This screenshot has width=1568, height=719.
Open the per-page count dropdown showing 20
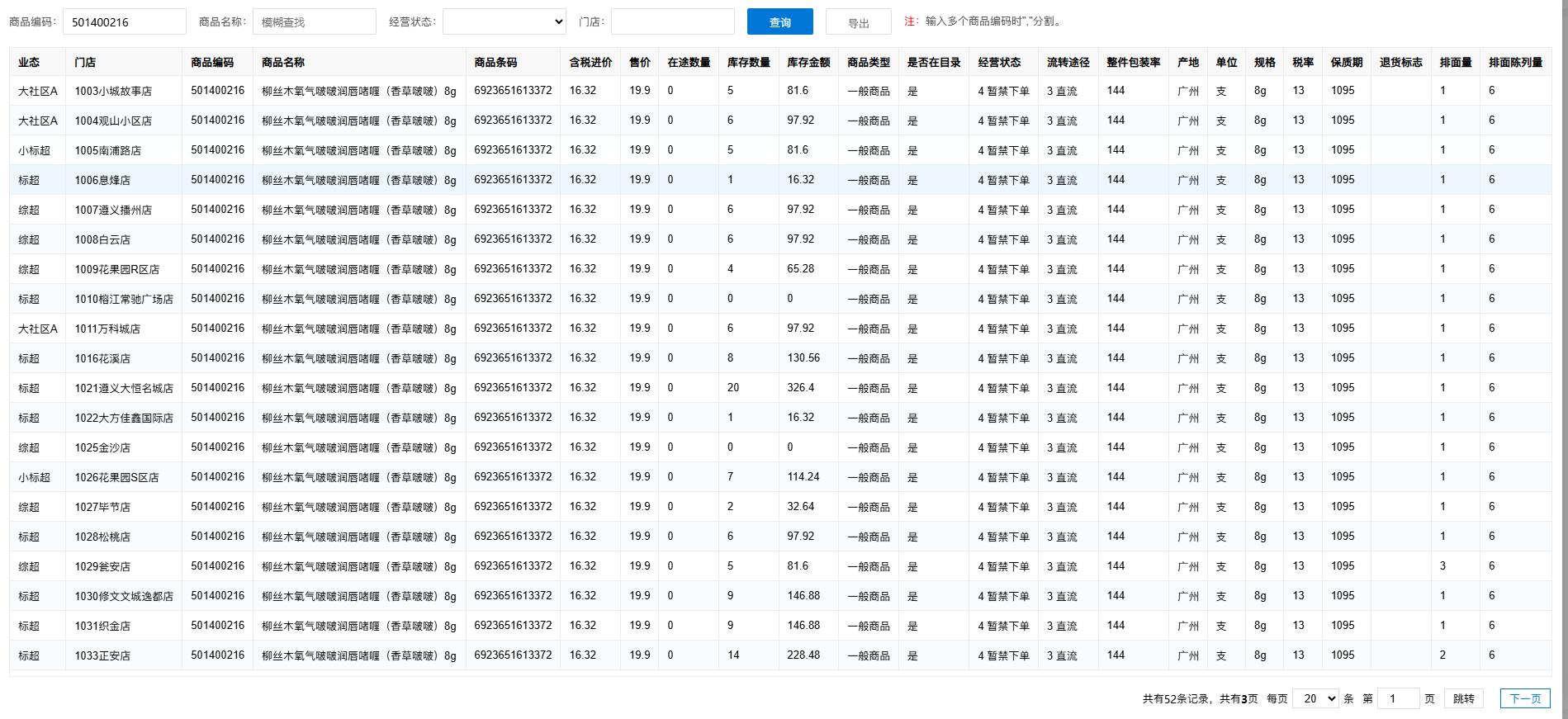[1315, 698]
